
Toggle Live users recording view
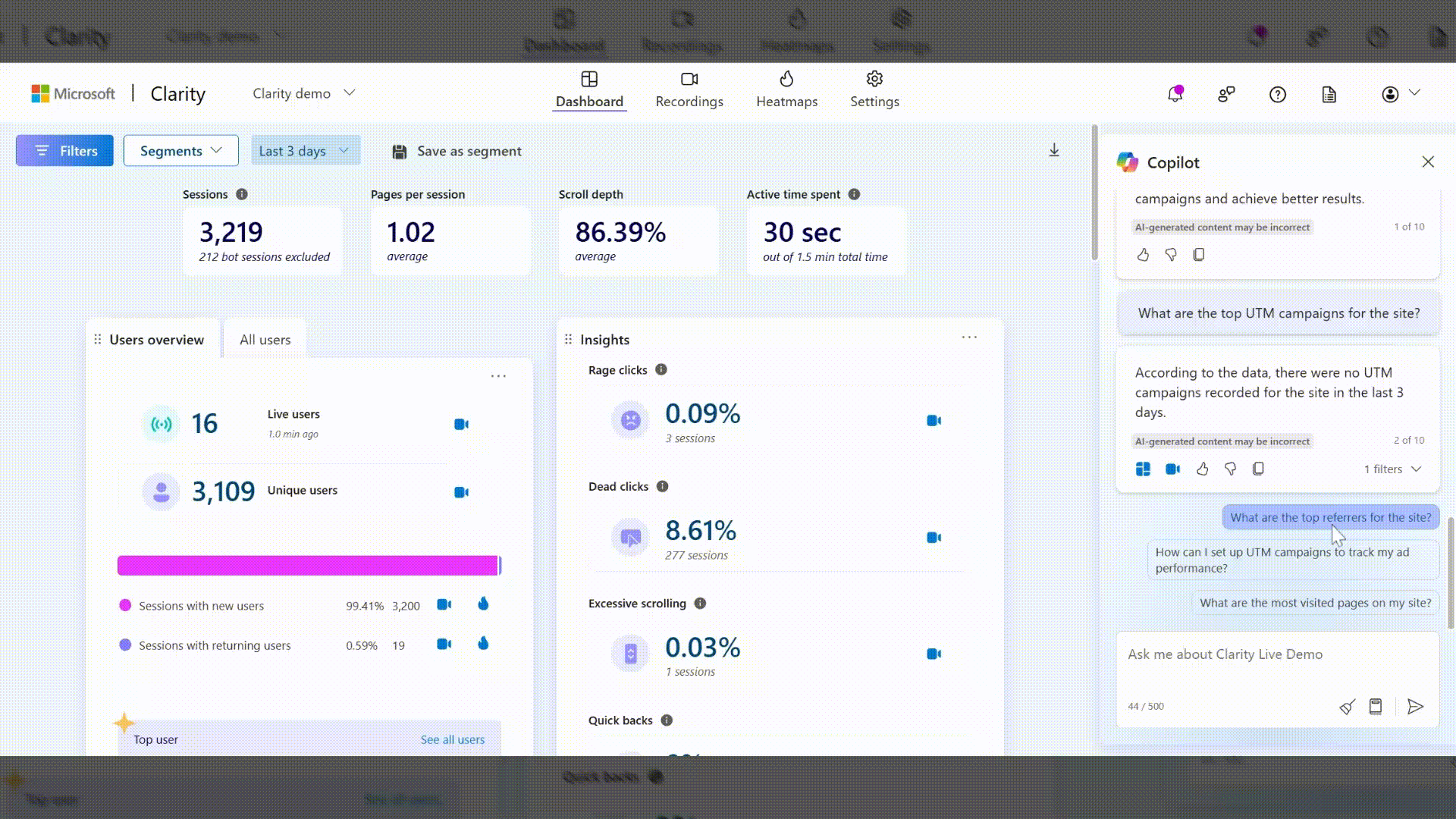(x=461, y=424)
